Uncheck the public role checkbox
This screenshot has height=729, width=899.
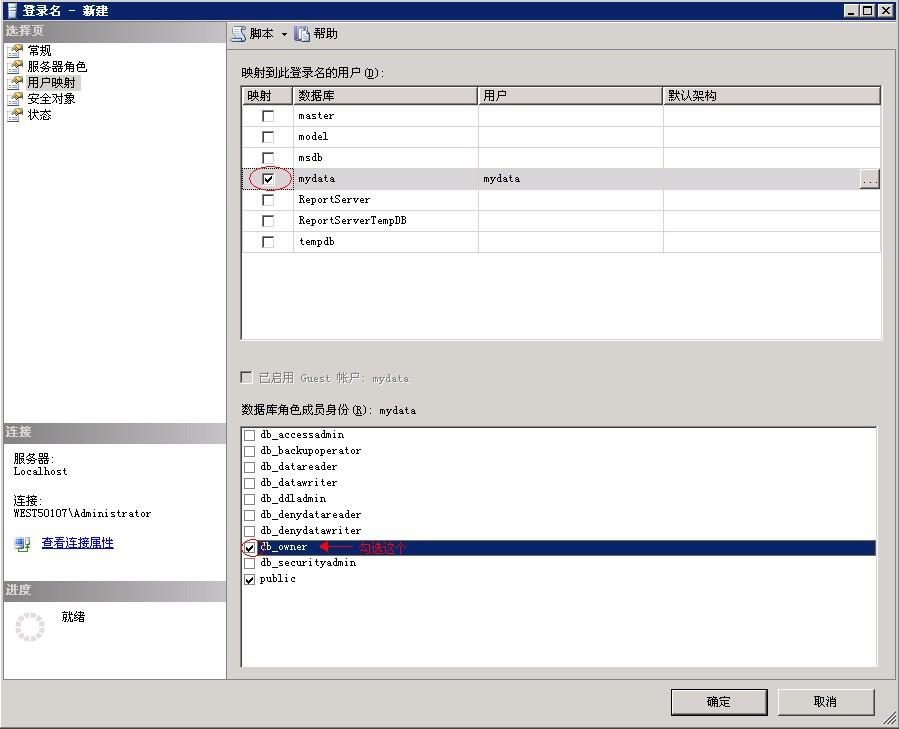(247, 578)
